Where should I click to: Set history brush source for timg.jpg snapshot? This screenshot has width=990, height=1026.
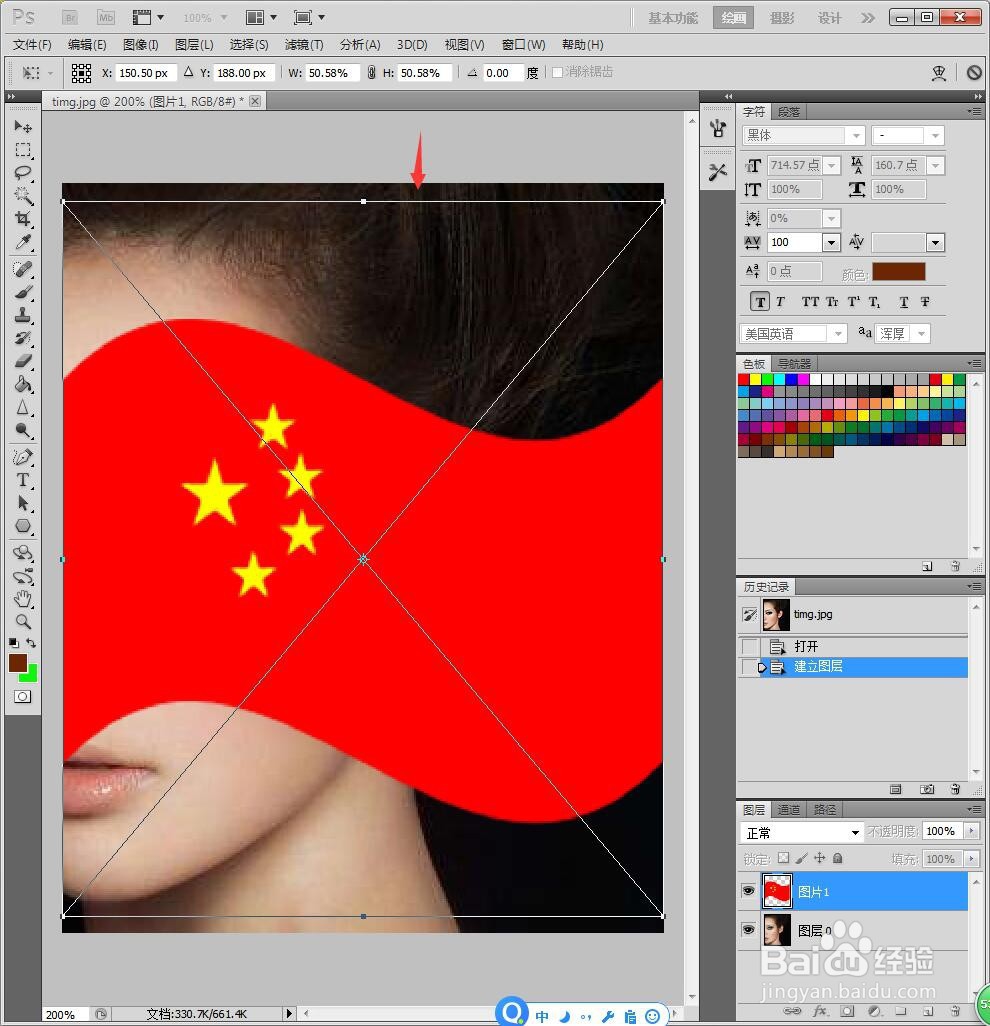point(749,614)
